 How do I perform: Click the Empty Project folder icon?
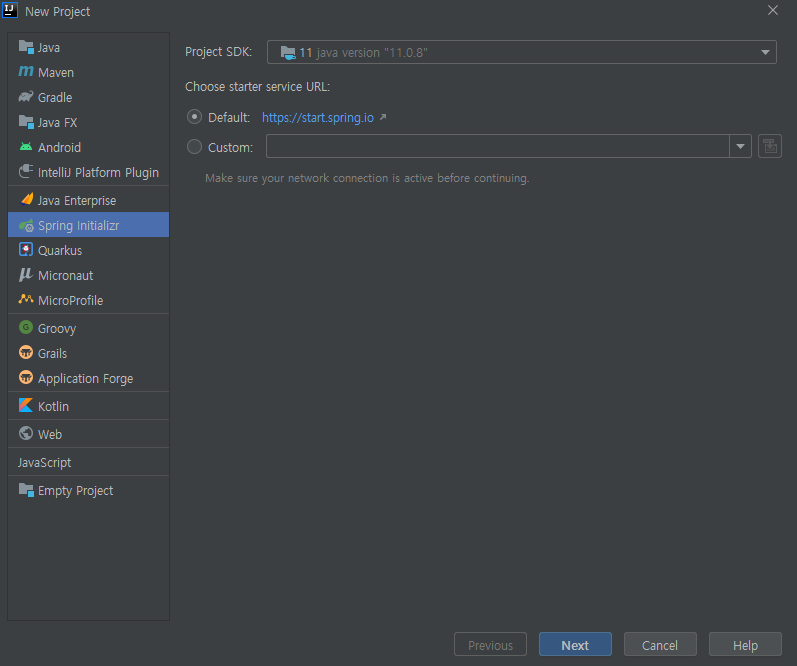[26, 490]
